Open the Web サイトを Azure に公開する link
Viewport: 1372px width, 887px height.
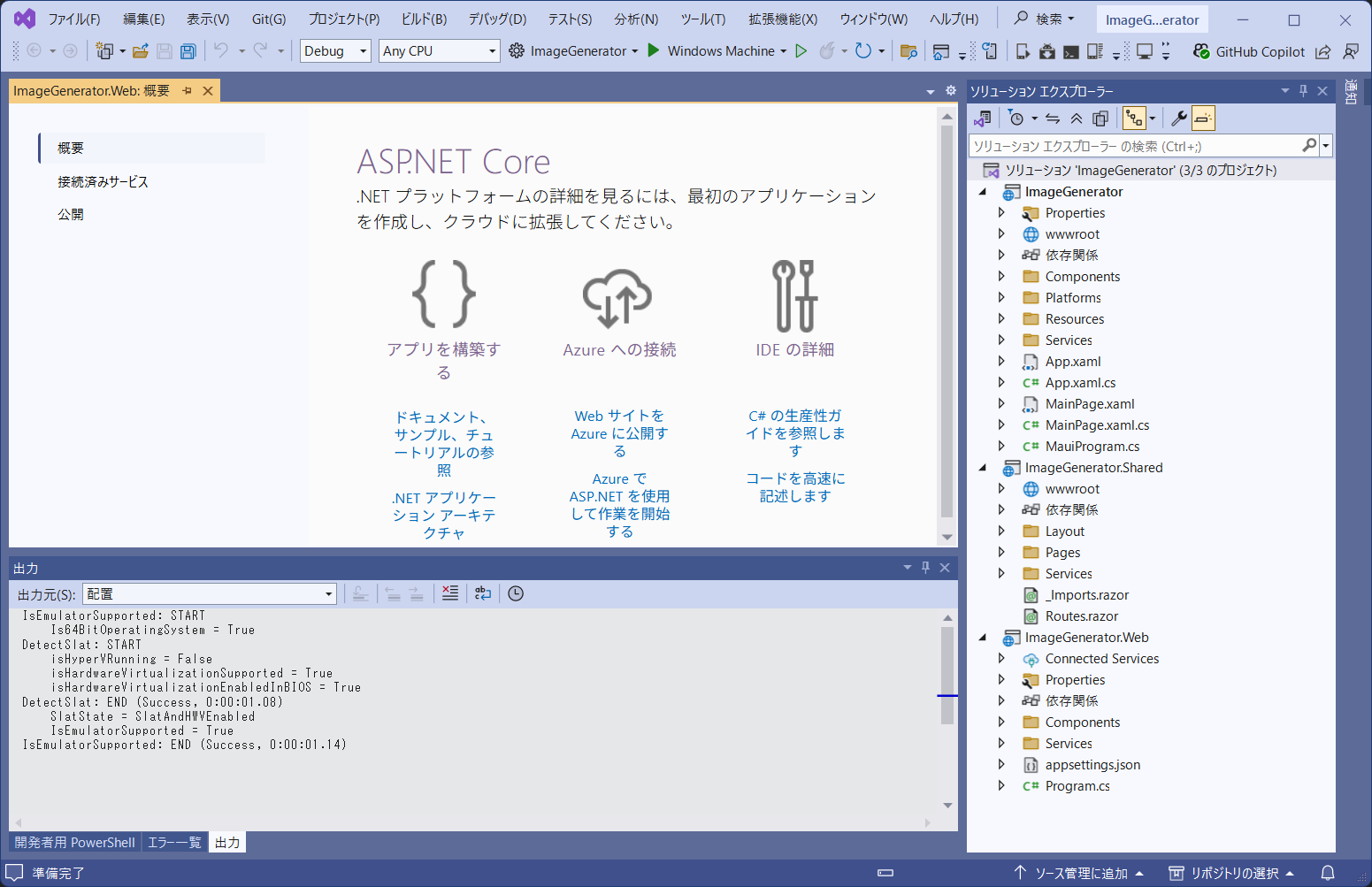point(619,433)
